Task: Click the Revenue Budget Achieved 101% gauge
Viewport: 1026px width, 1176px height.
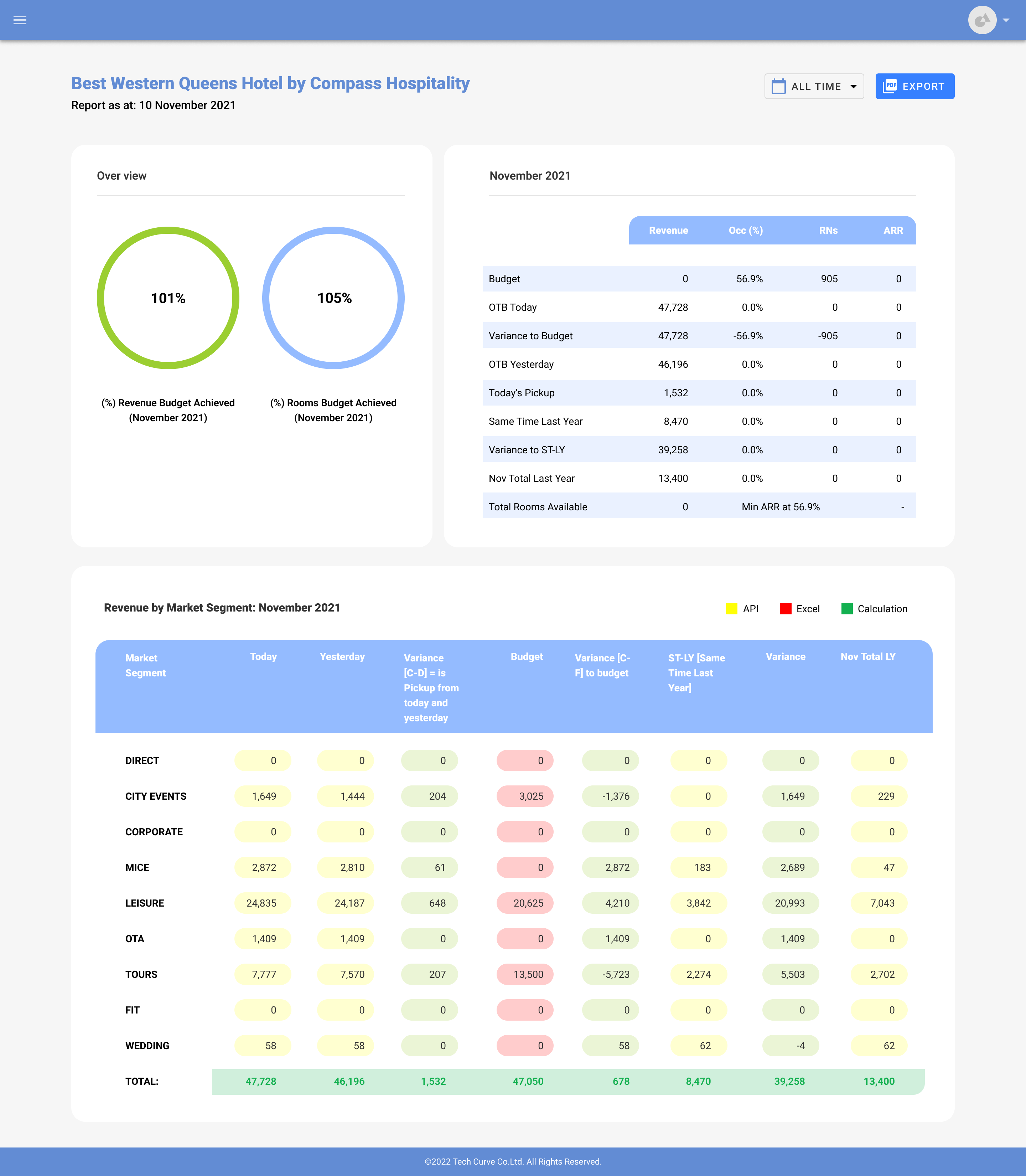Action: pyautogui.click(x=168, y=298)
